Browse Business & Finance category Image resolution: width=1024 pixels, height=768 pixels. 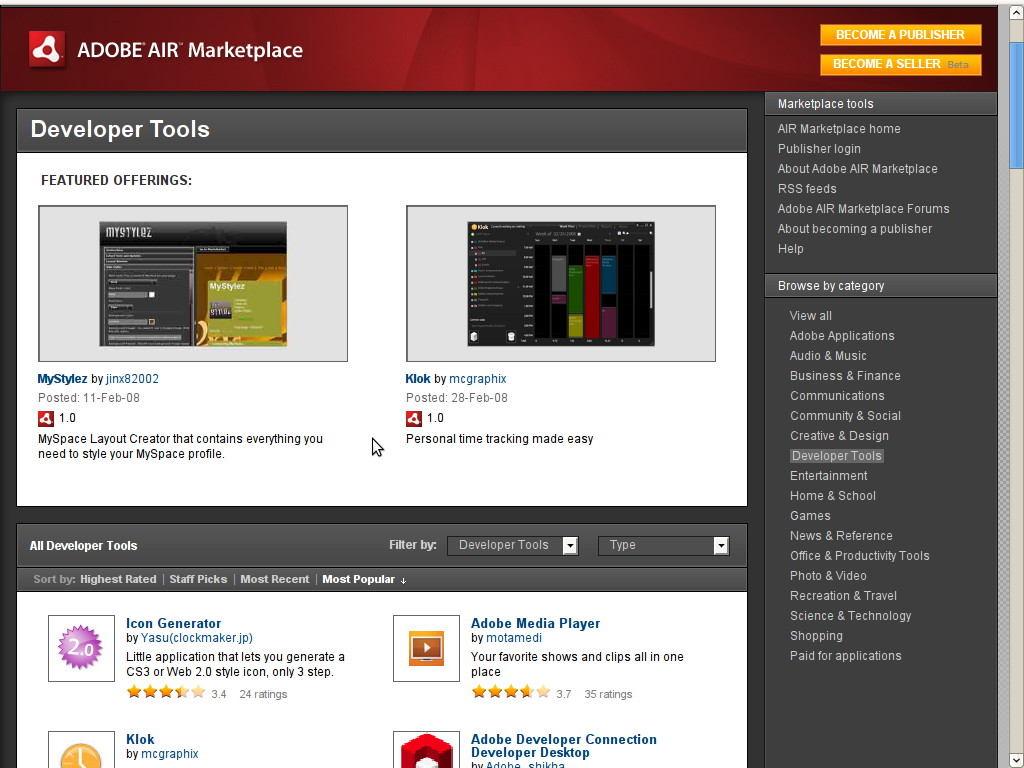(x=845, y=376)
